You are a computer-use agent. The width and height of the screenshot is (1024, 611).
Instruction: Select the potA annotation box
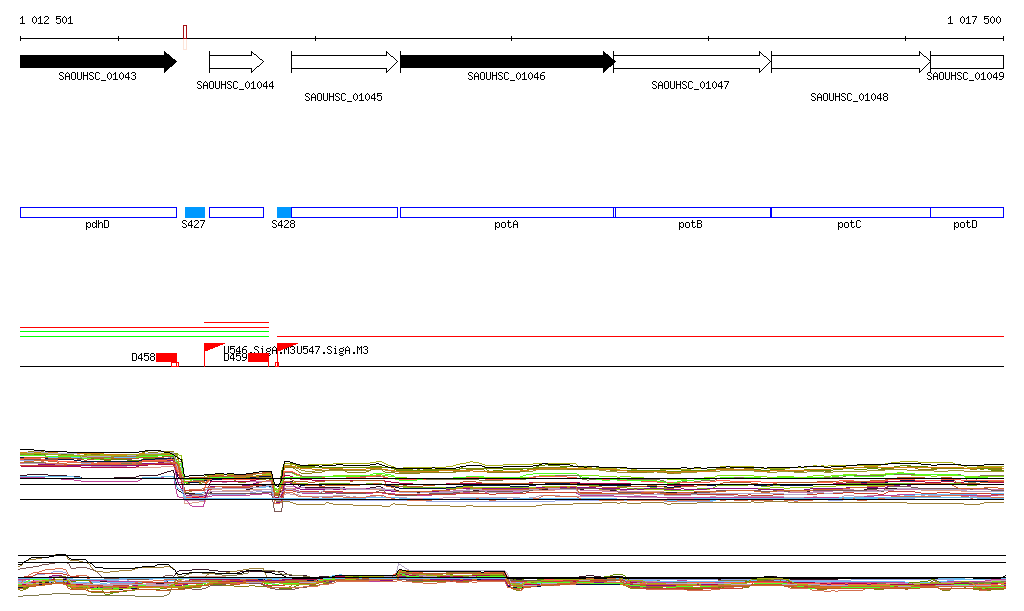pyautogui.click(x=506, y=212)
